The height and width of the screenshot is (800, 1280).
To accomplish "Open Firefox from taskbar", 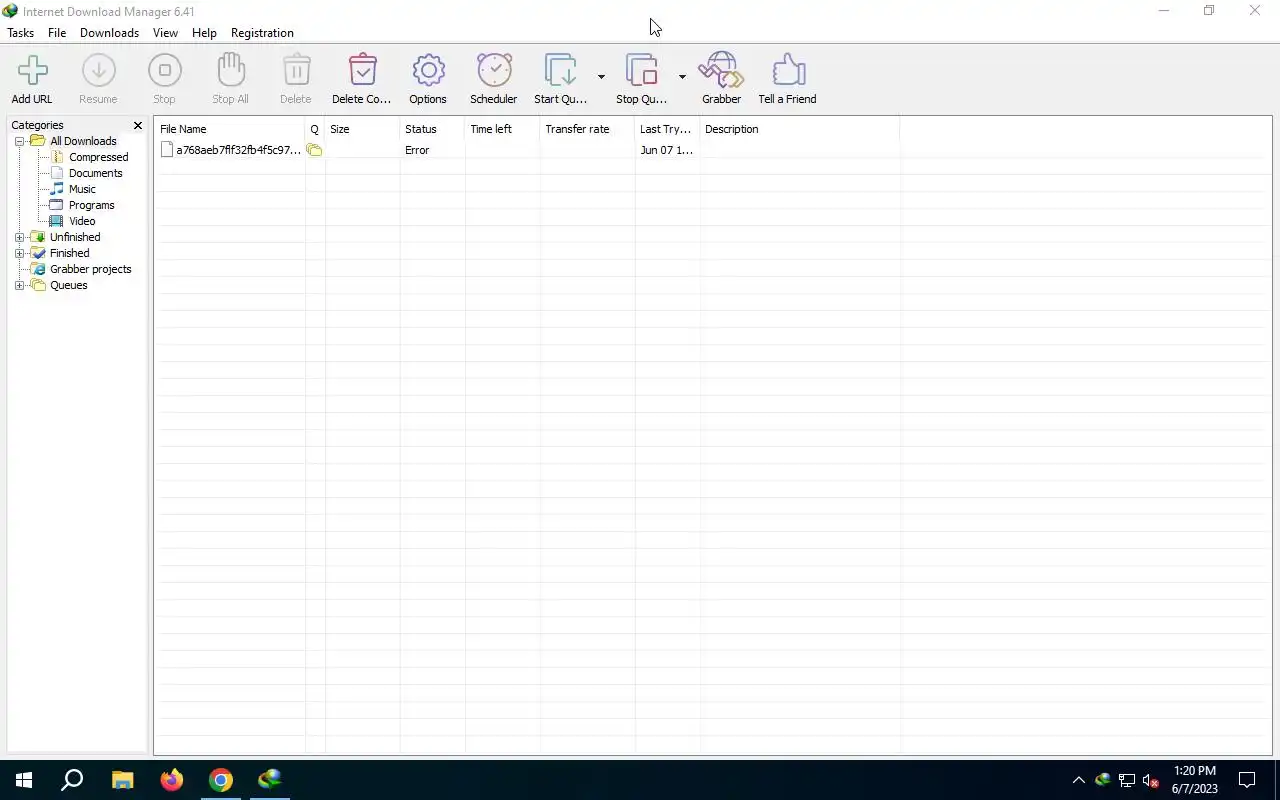I will [172, 780].
